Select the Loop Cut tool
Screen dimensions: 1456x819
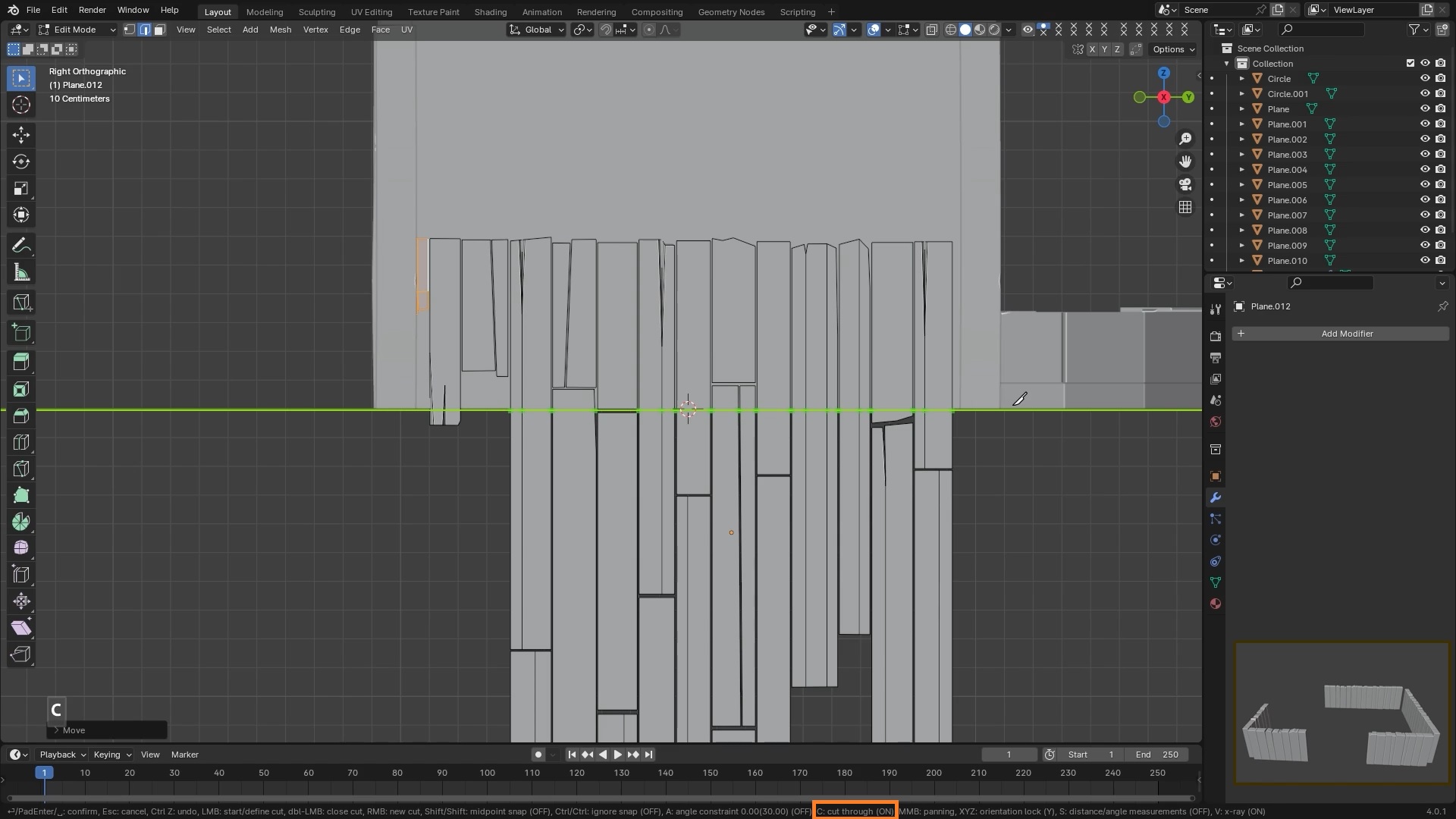[21, 442]
